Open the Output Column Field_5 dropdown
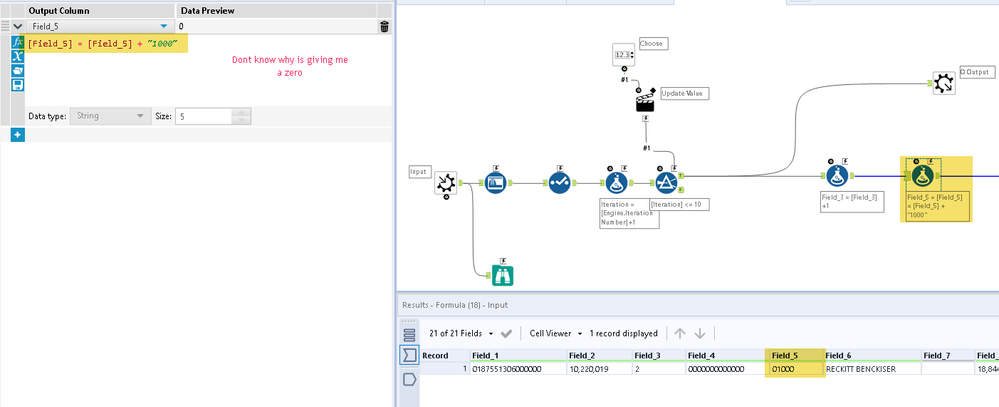 (x=164, y=26)
